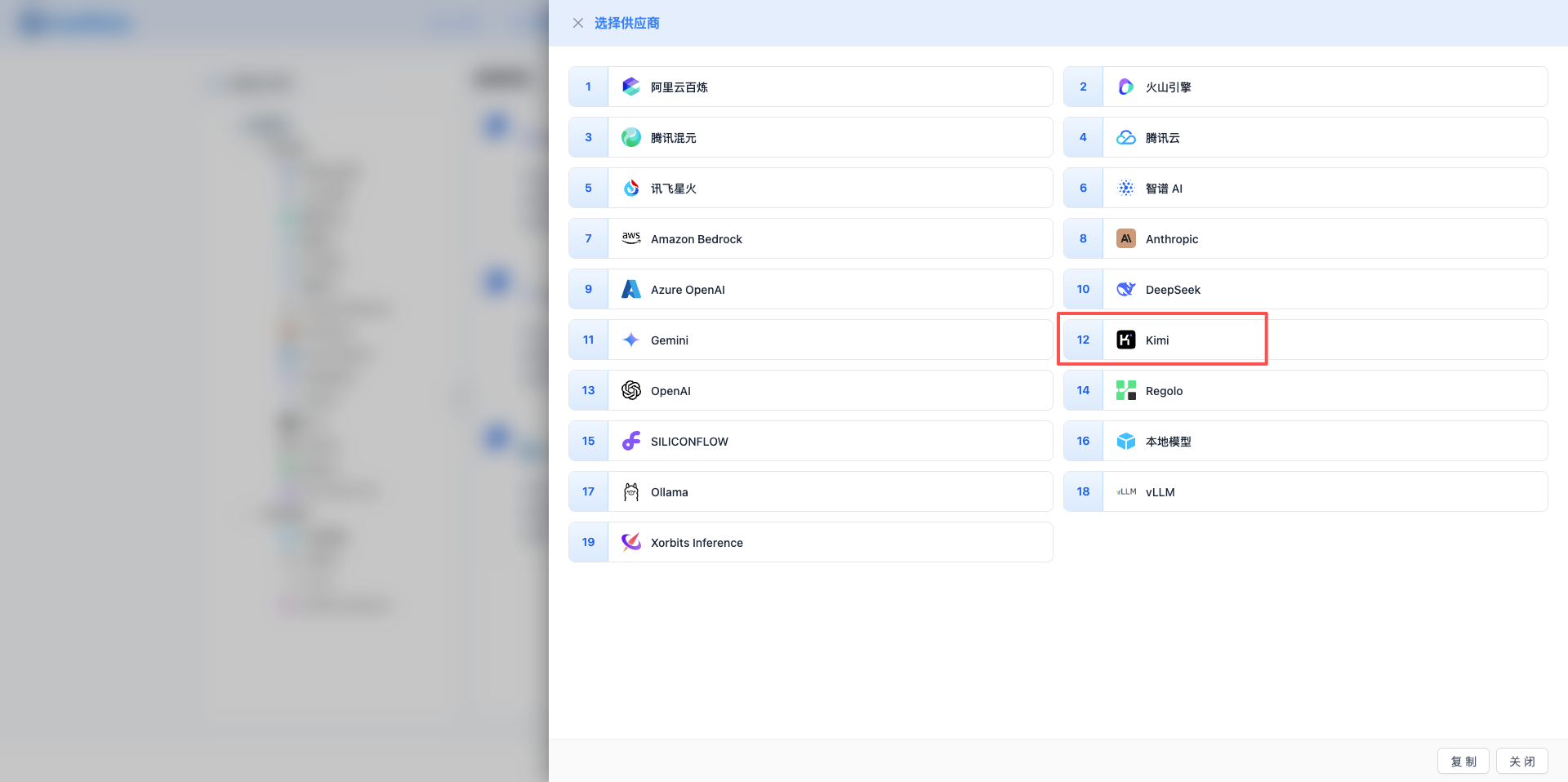Click the Kimi black K icon
The height and width of the screenshot is (782, 1568).
point(1125,340)
